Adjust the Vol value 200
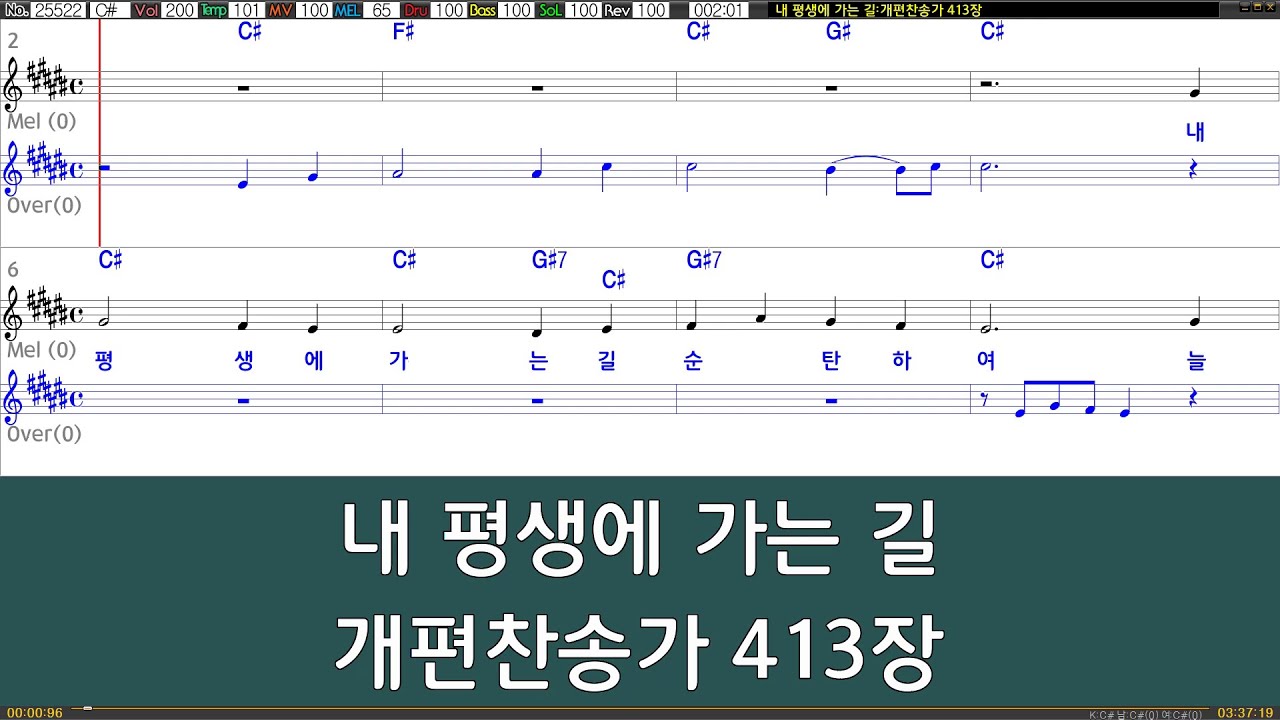 180,10
